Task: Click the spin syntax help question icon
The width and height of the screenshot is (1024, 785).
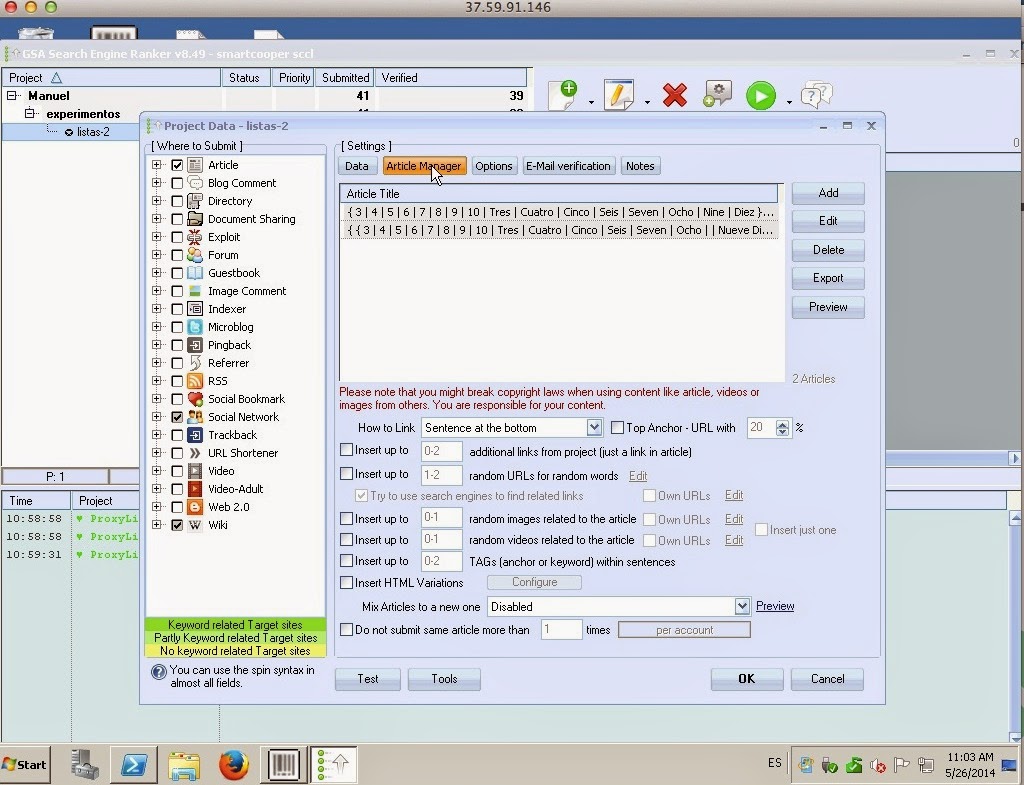Action: 158,671
